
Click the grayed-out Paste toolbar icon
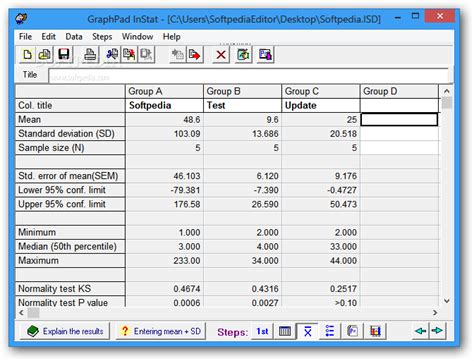pos(146,54)
